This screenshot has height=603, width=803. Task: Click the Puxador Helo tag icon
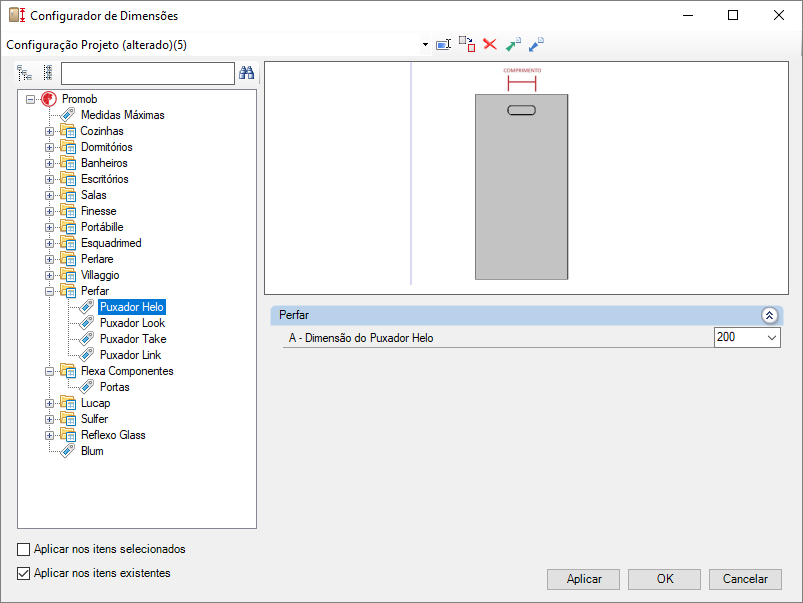87,307
